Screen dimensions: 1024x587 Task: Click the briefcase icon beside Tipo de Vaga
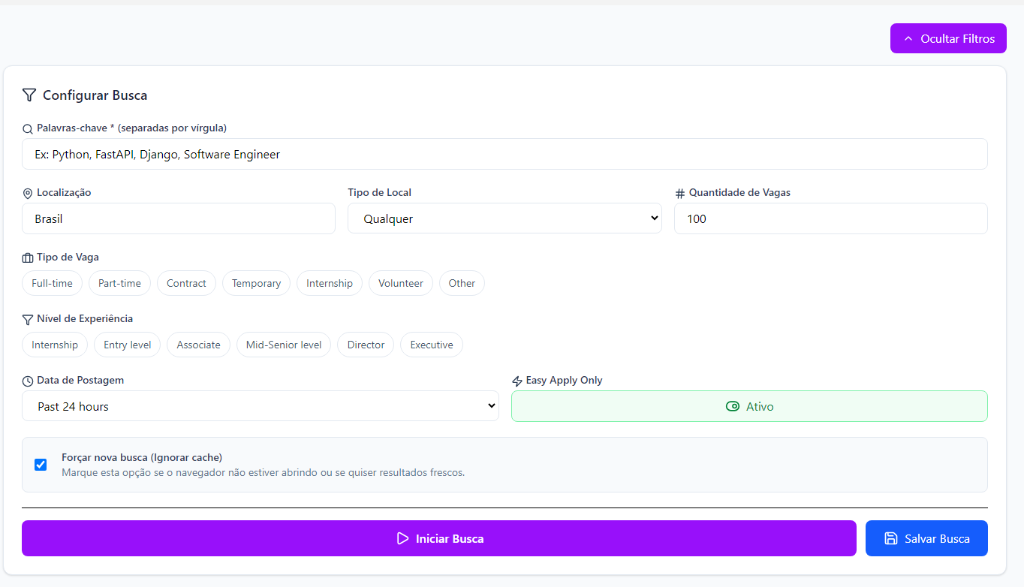(x=28, y=258)
